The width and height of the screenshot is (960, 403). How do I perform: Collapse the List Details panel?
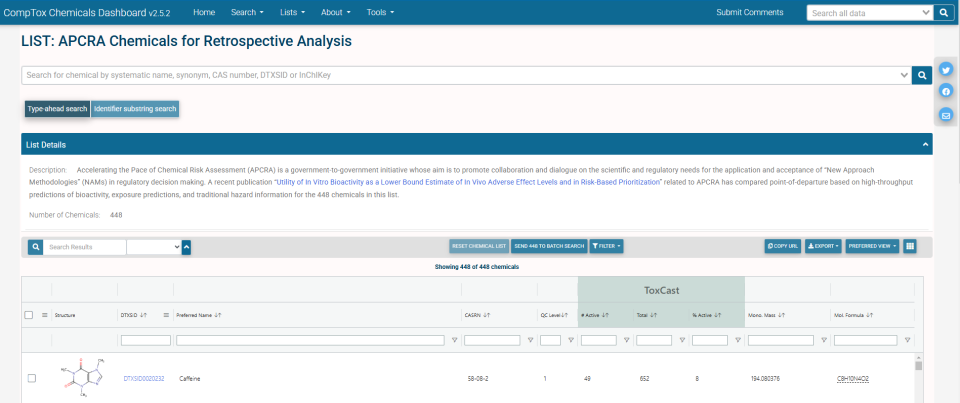[924, 145]
